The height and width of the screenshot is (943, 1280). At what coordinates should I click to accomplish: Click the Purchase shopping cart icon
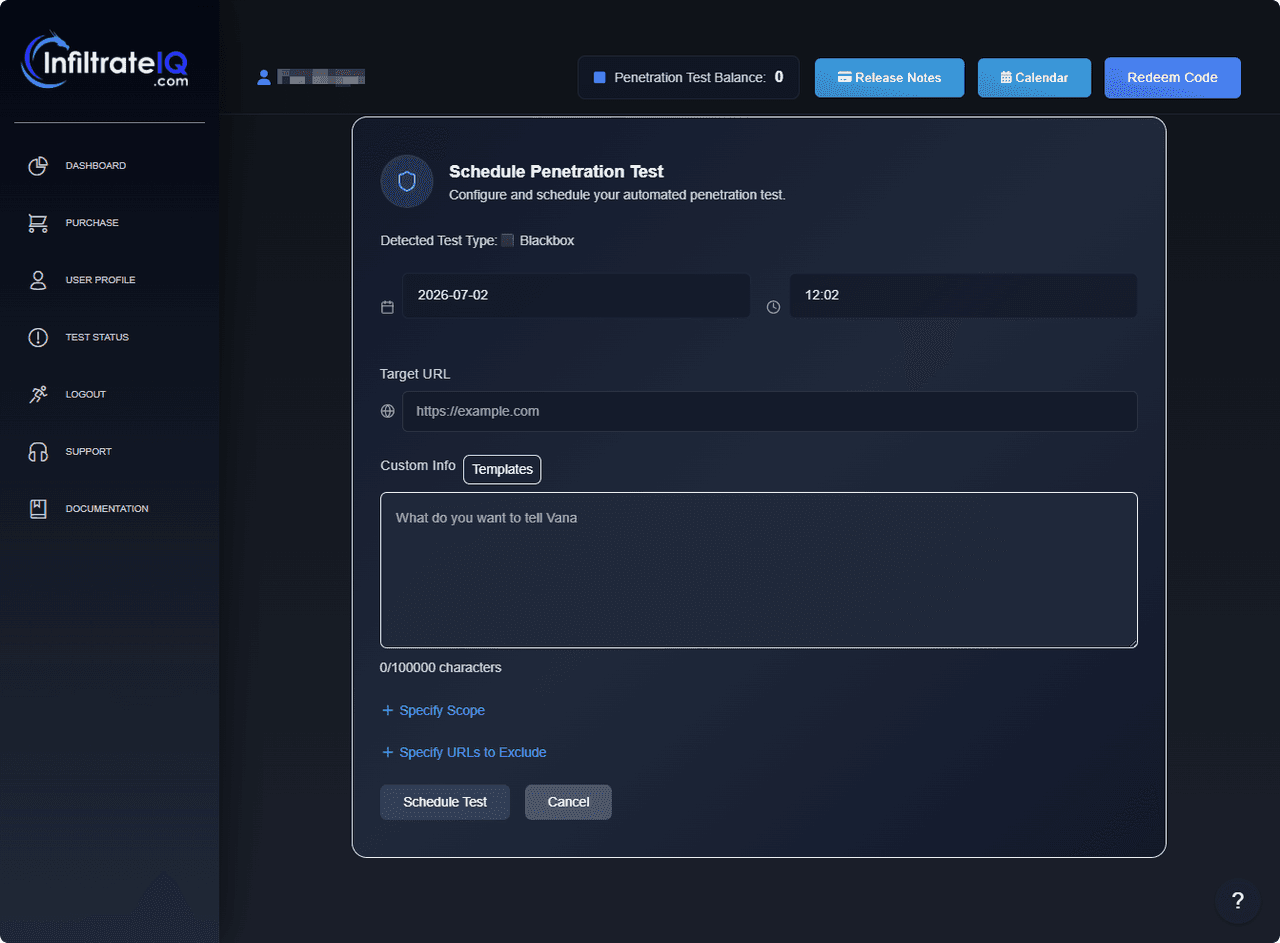coord(38,223)
